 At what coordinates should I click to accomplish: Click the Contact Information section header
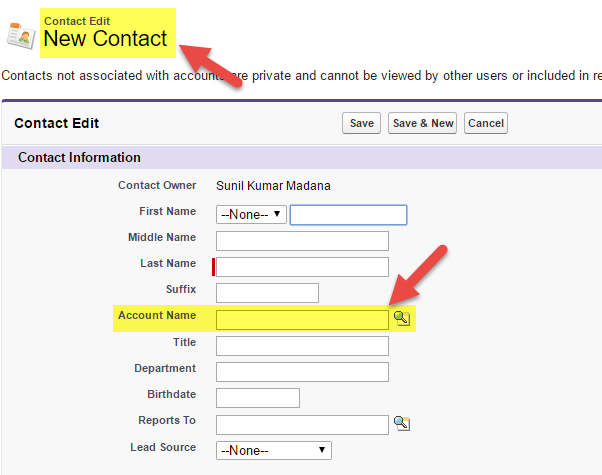tap(80, 157)
